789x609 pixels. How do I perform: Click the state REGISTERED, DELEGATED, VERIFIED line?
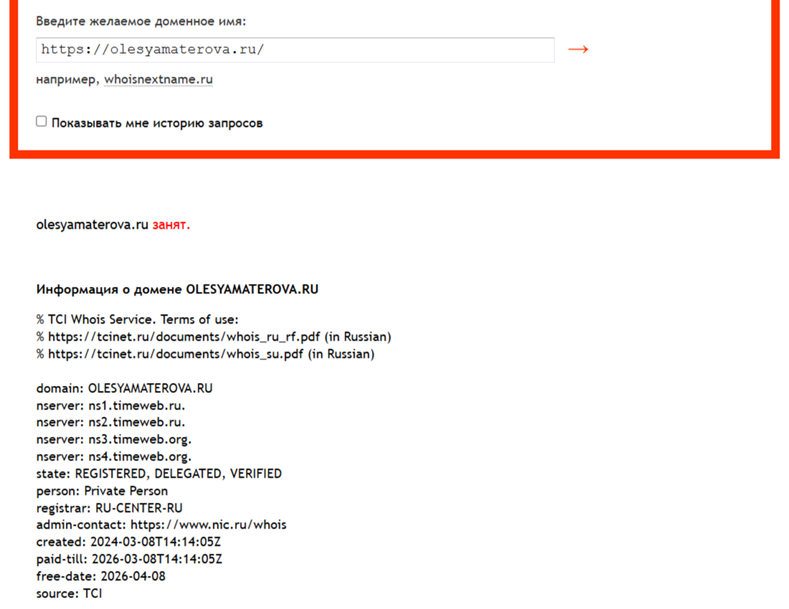(159, 474)
